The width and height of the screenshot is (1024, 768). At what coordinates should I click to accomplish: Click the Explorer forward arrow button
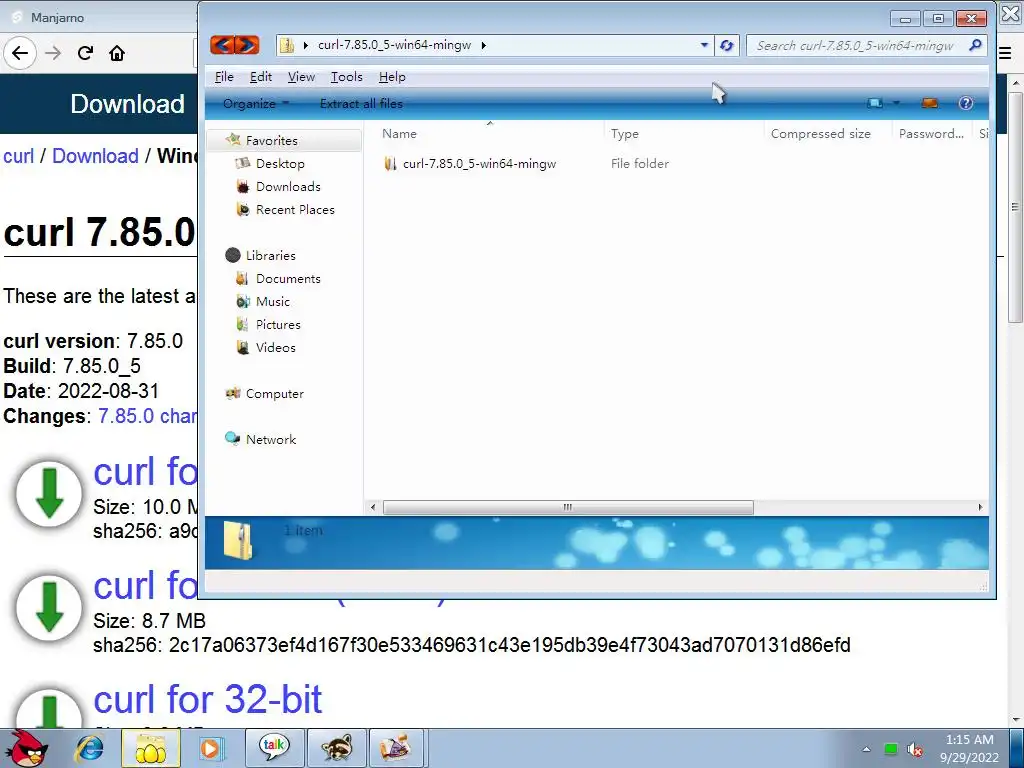click(x=247, y=45)
